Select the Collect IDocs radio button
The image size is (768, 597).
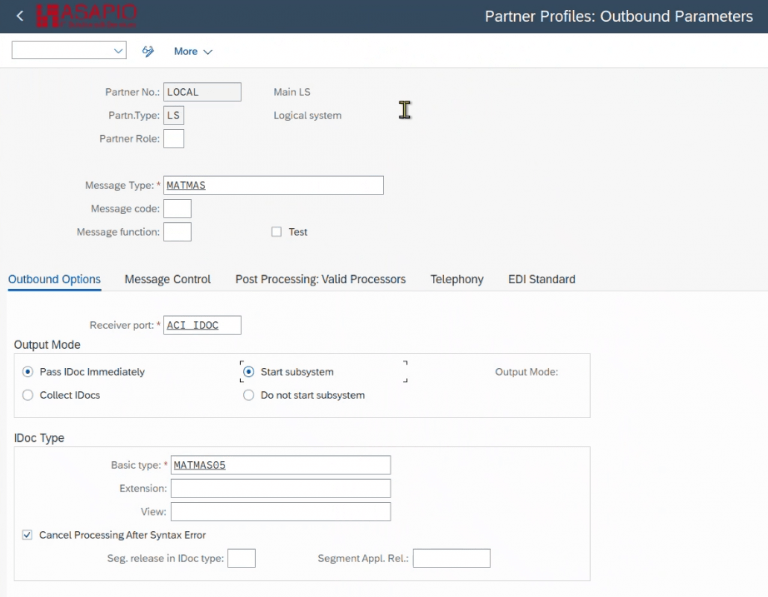click(x=28, y=395)
